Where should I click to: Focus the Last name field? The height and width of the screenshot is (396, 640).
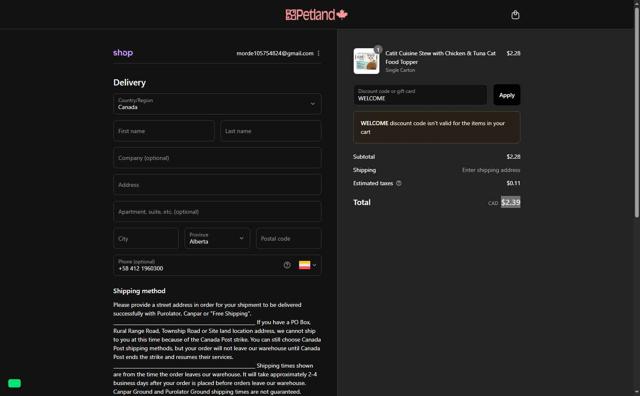tap(271, 131)
